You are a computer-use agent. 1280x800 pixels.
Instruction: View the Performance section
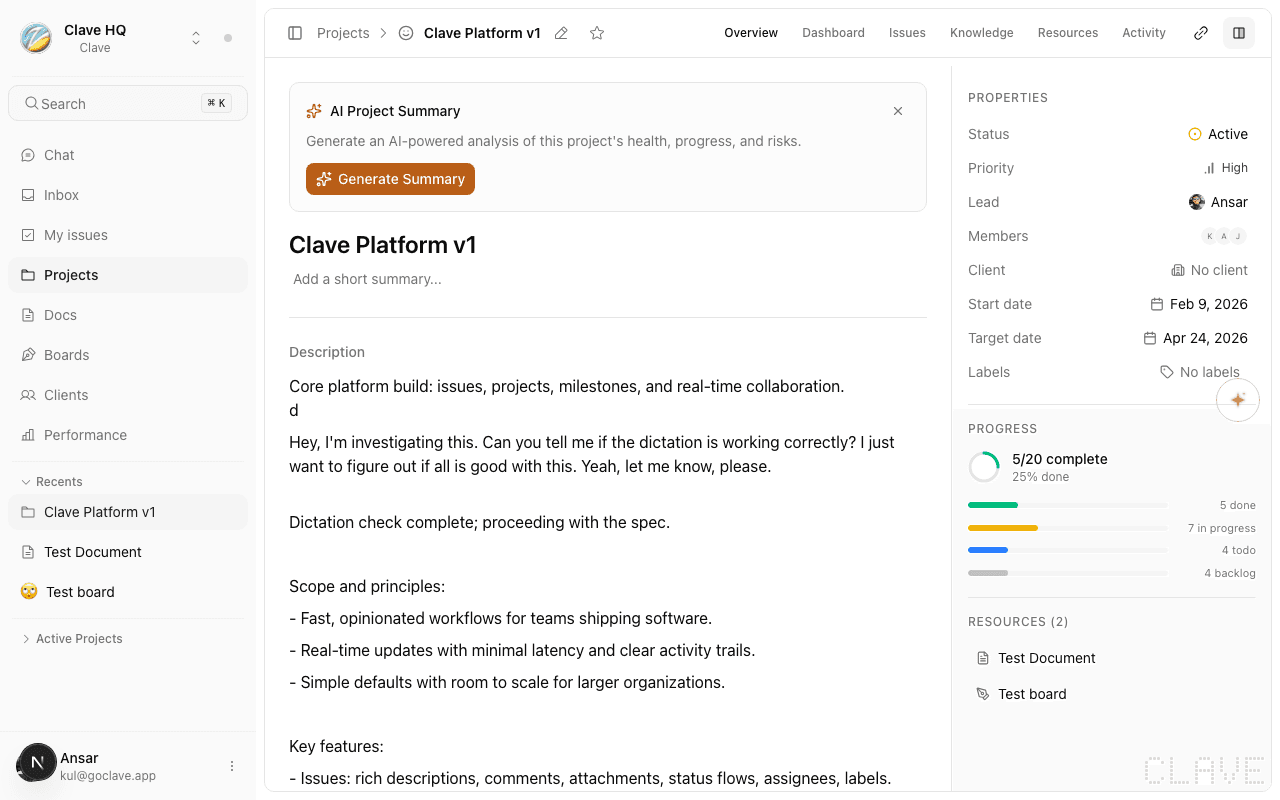(x=85, y=435)
